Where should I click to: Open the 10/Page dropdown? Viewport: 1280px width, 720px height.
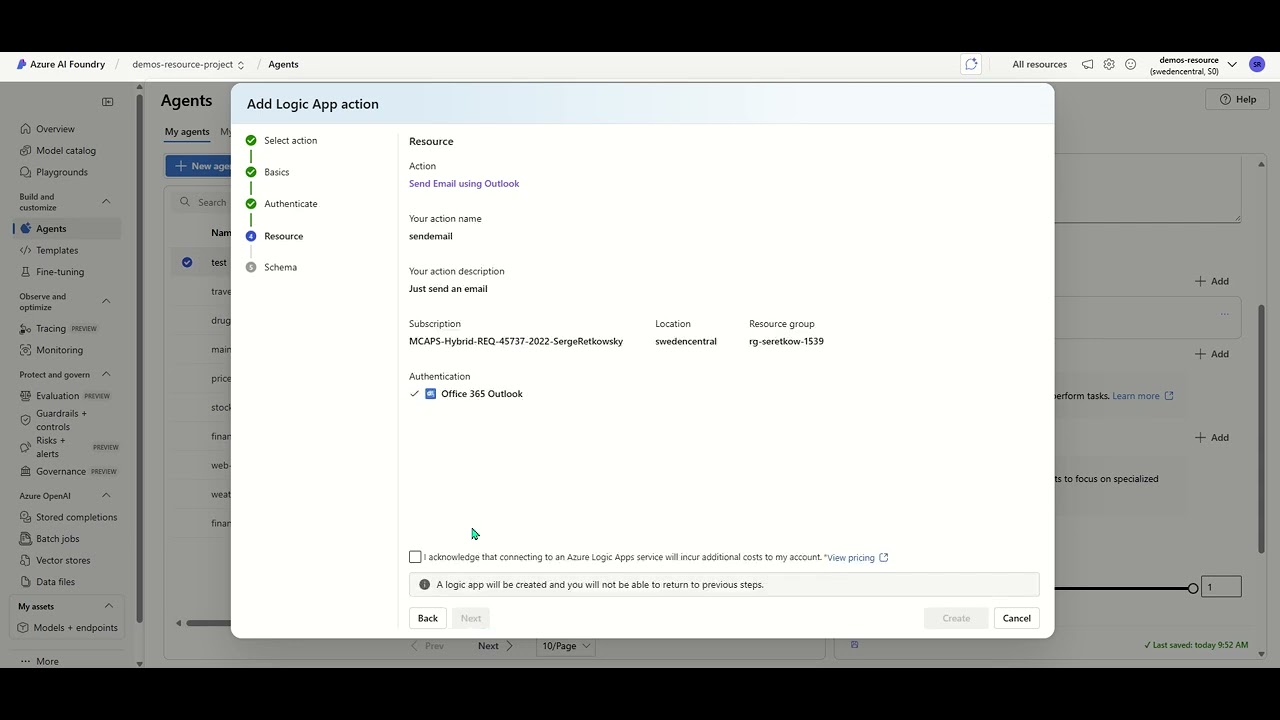tap(566, 646)
